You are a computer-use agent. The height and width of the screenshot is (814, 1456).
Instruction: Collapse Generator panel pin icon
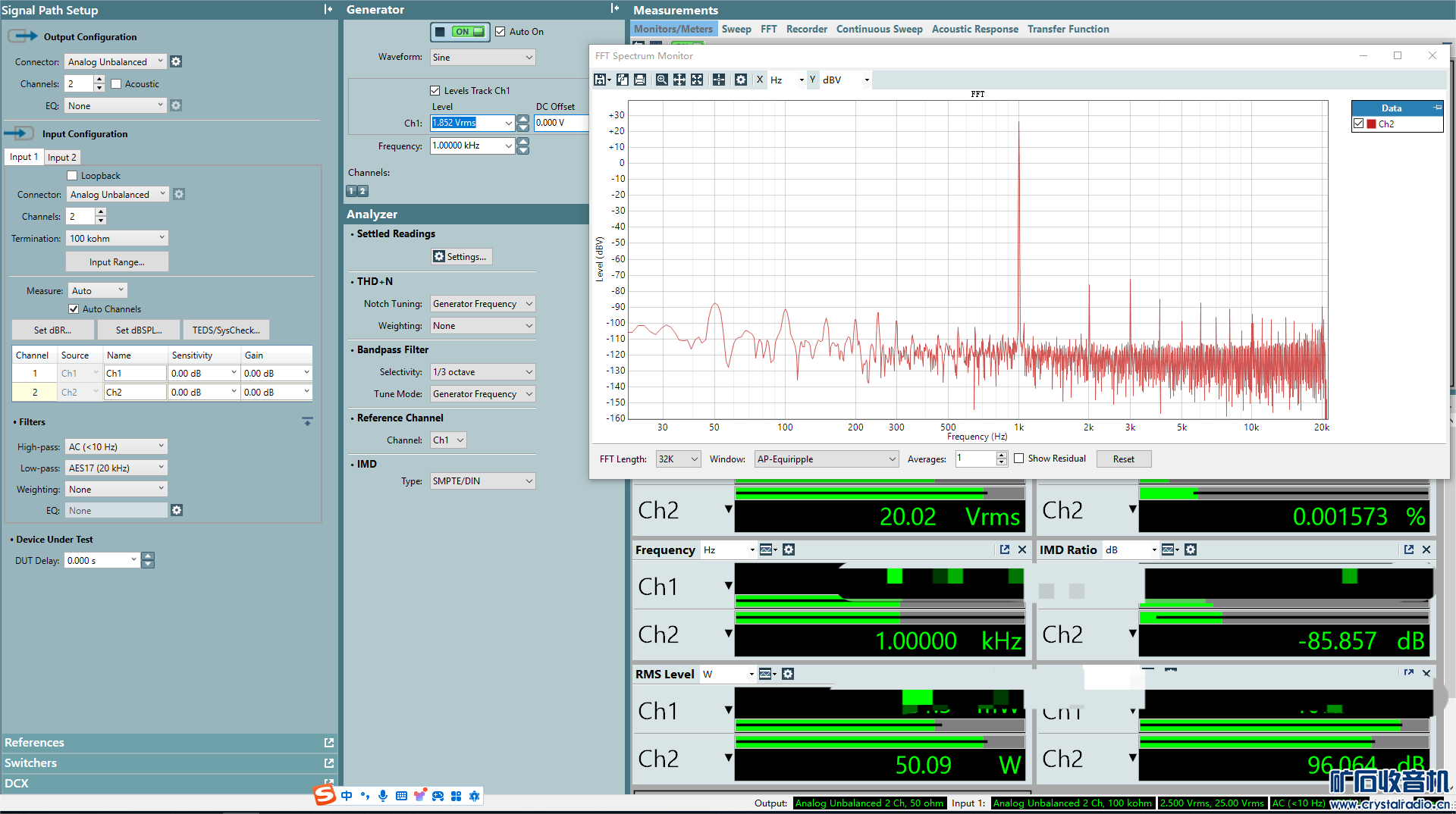click(615, 8)
